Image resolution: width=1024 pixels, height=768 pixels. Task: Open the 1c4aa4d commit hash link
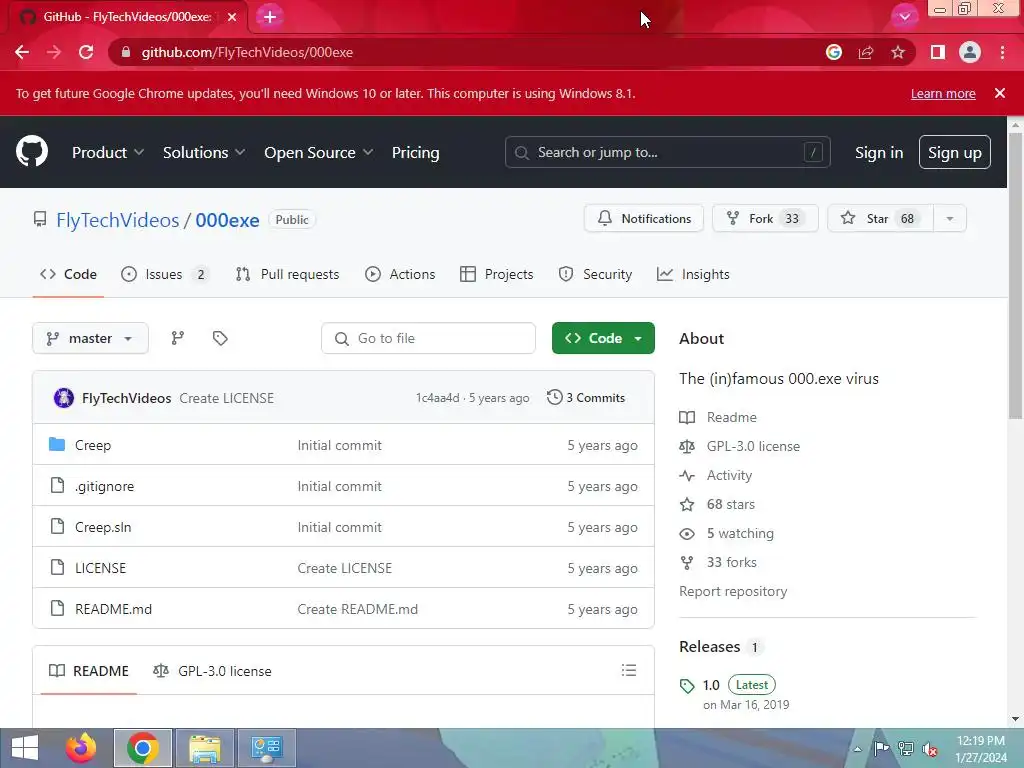pyautogui.click(x=438, y=398)
